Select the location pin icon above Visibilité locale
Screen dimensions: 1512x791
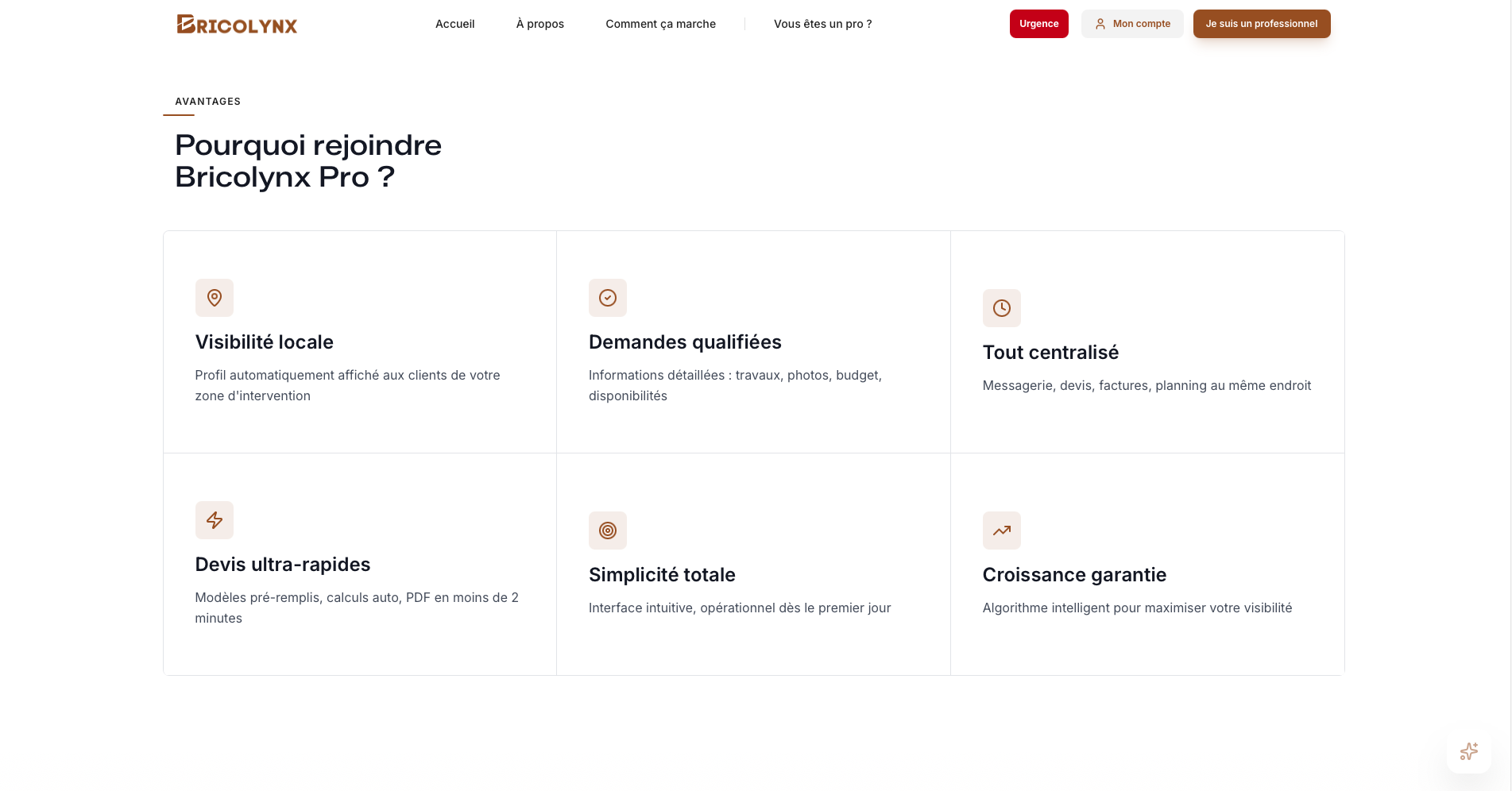tap(215, 298)
